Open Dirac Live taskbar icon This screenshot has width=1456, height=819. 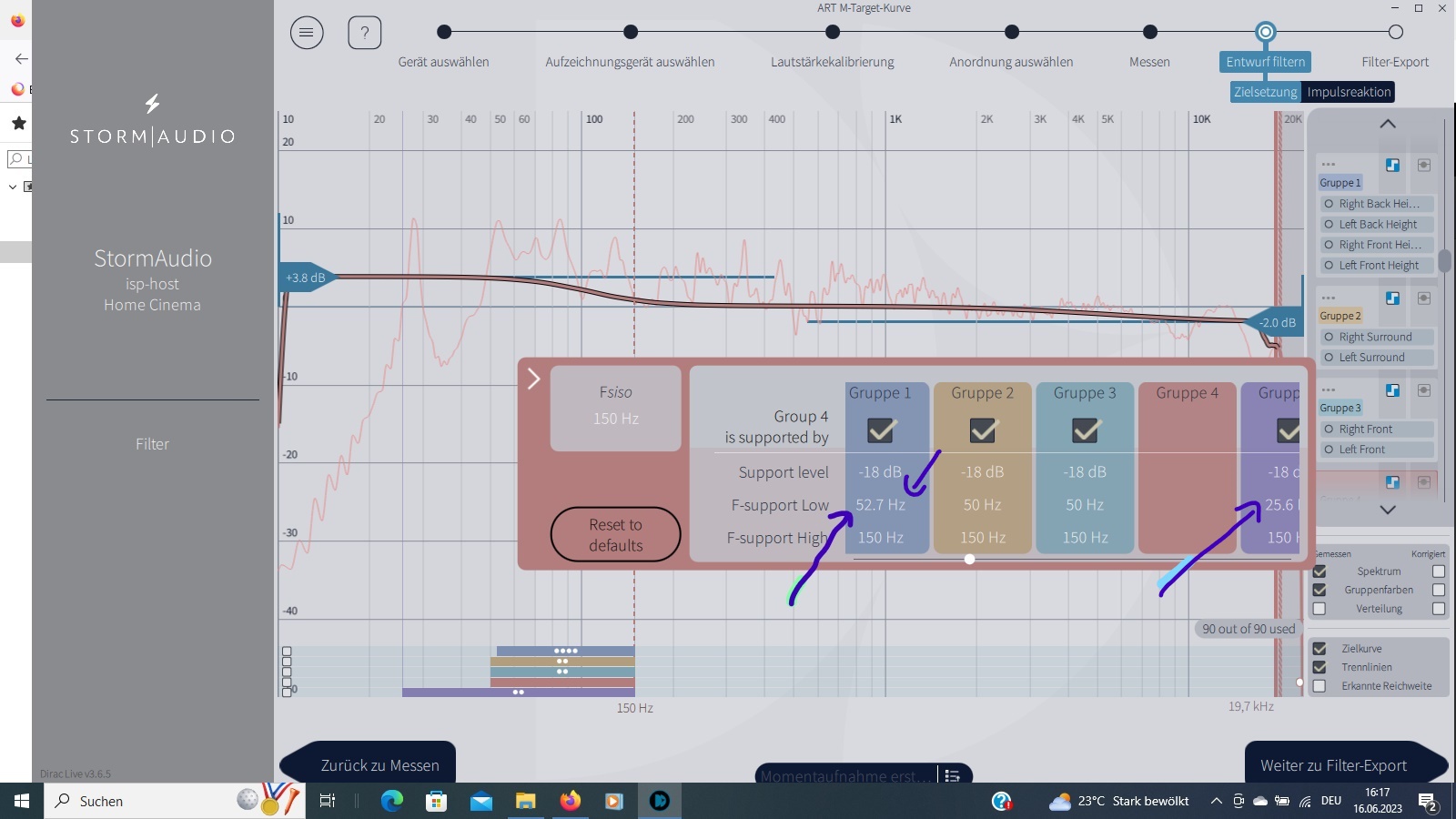(659, 801)
